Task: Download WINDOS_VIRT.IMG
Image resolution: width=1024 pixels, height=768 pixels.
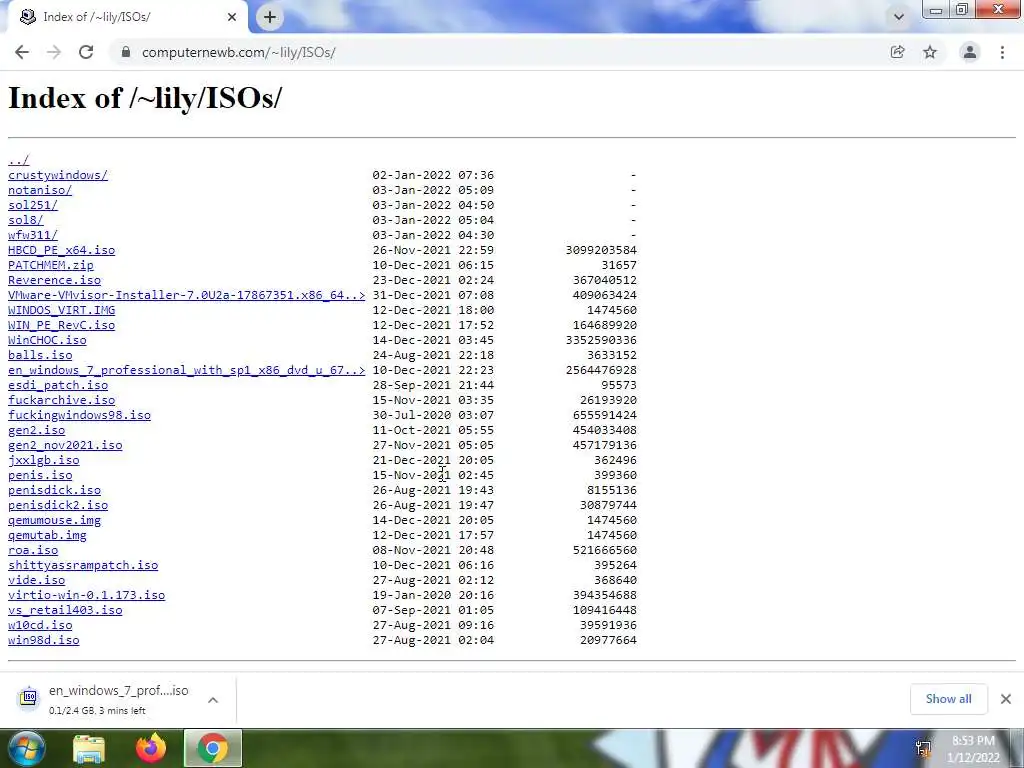Action: pos(61,310)
